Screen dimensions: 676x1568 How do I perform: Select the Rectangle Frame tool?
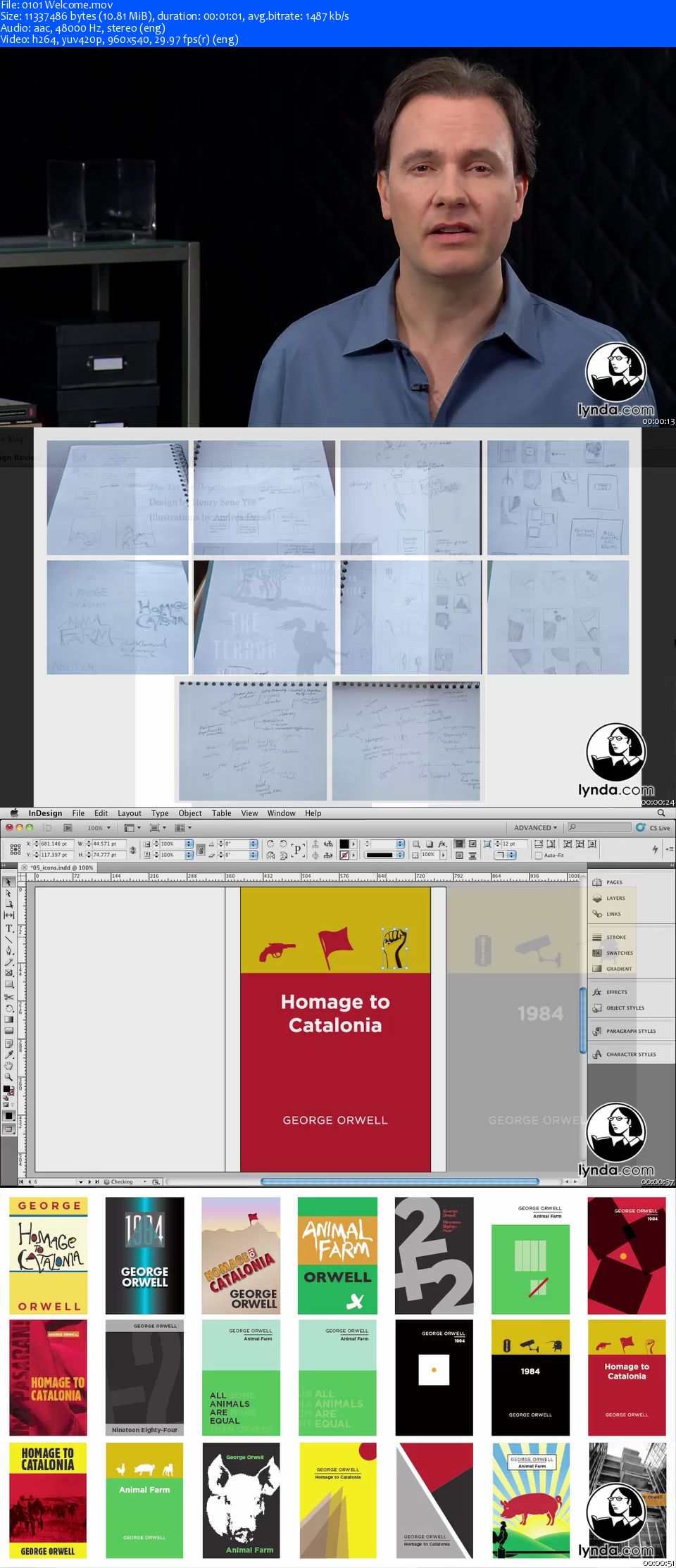click(9, 973)
